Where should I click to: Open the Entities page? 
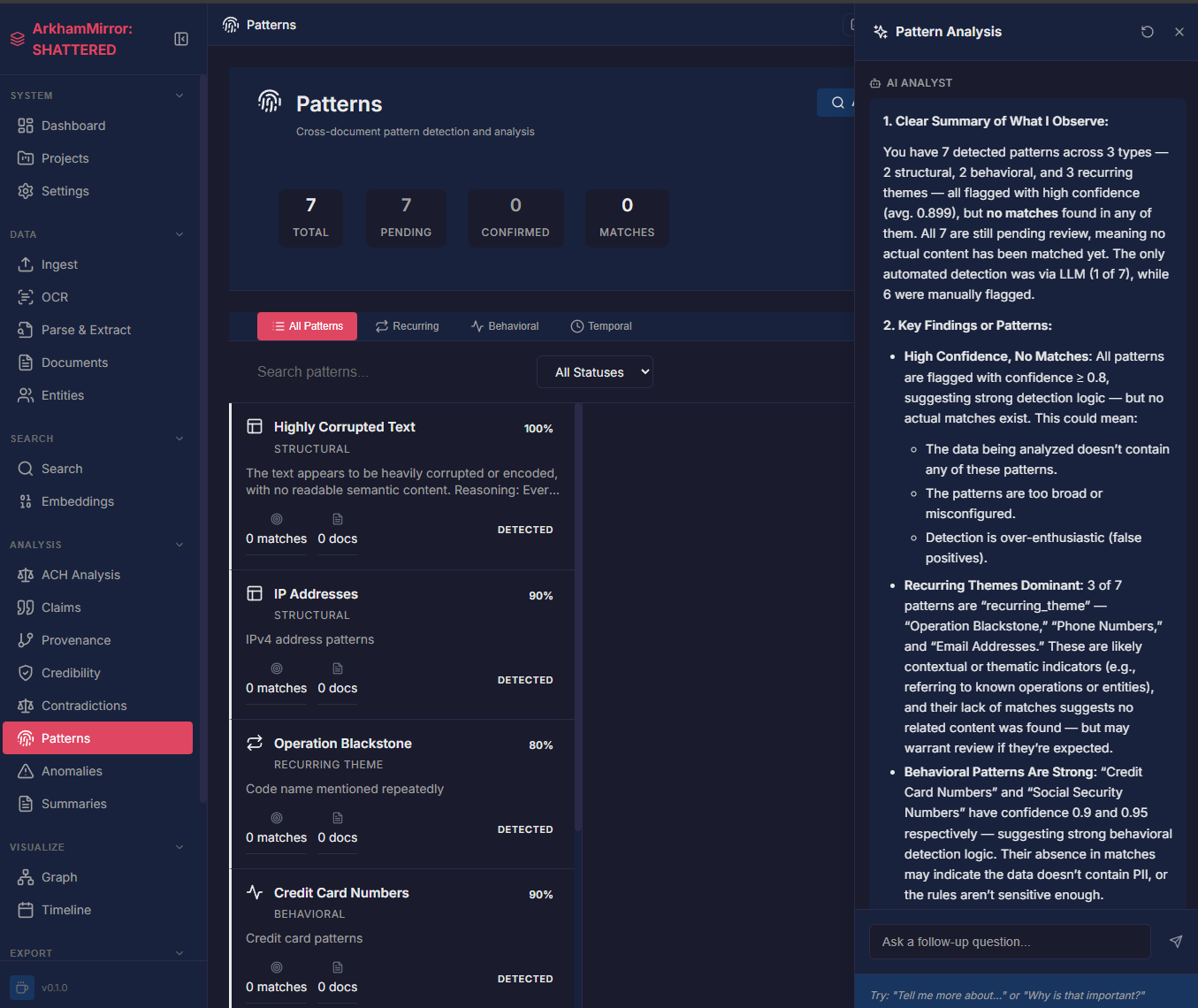point(98,395)
